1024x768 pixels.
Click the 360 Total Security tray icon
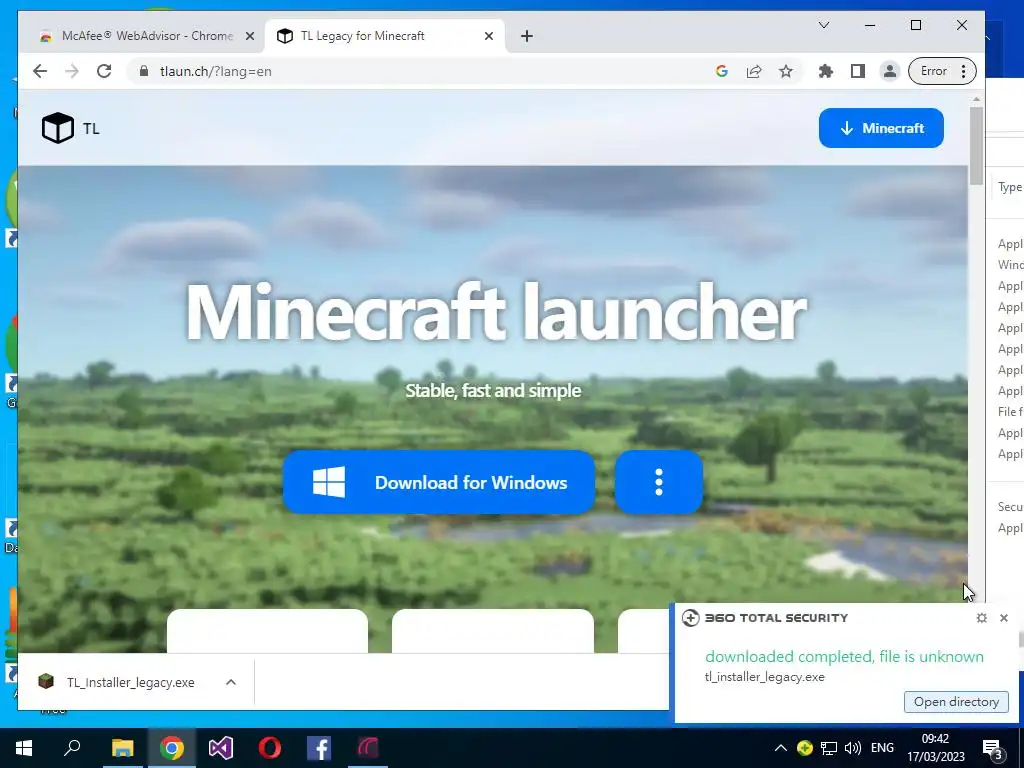click(805, 748)
